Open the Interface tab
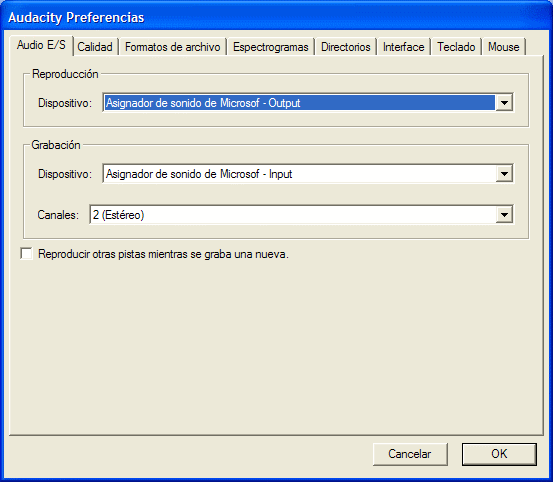 coord(403,47)
